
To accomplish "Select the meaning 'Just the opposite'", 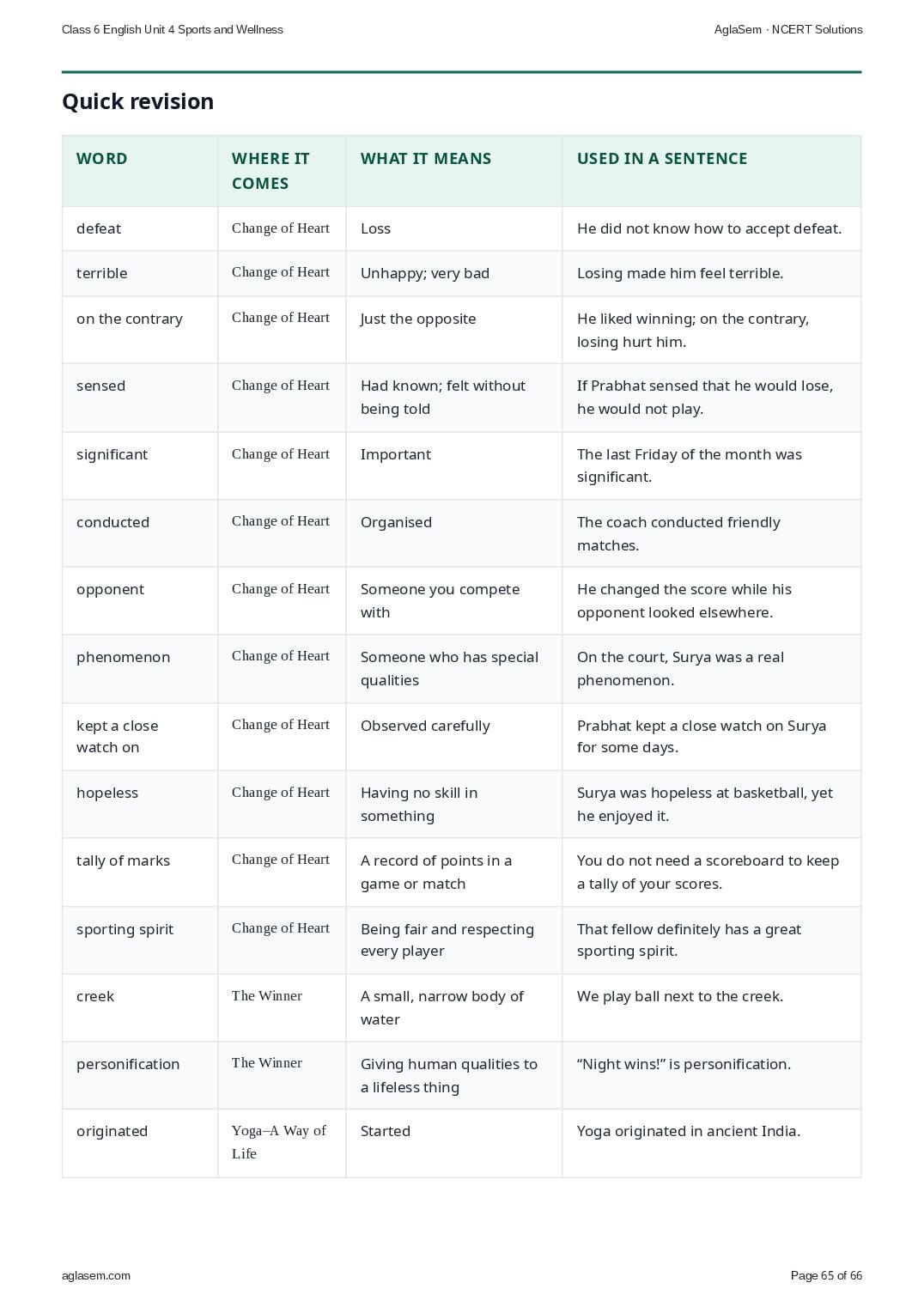I will click(418, 319).
